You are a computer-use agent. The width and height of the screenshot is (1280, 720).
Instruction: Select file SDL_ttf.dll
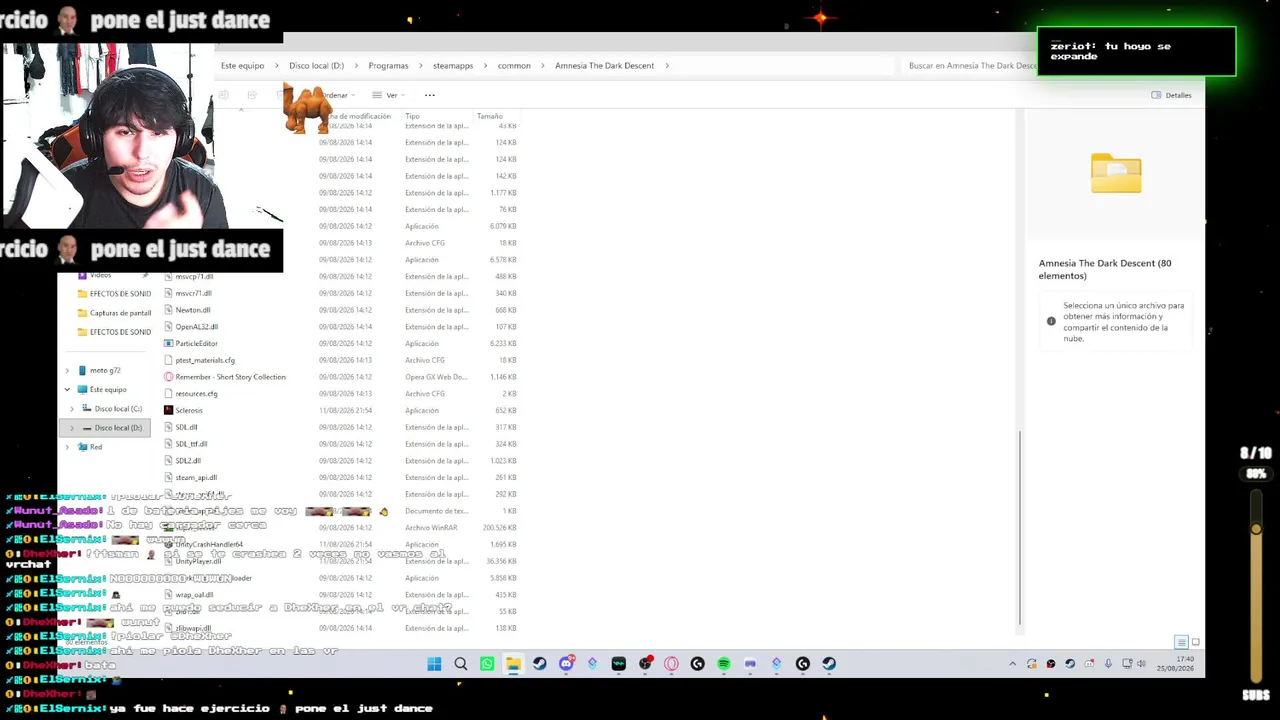tap(191, 444)
